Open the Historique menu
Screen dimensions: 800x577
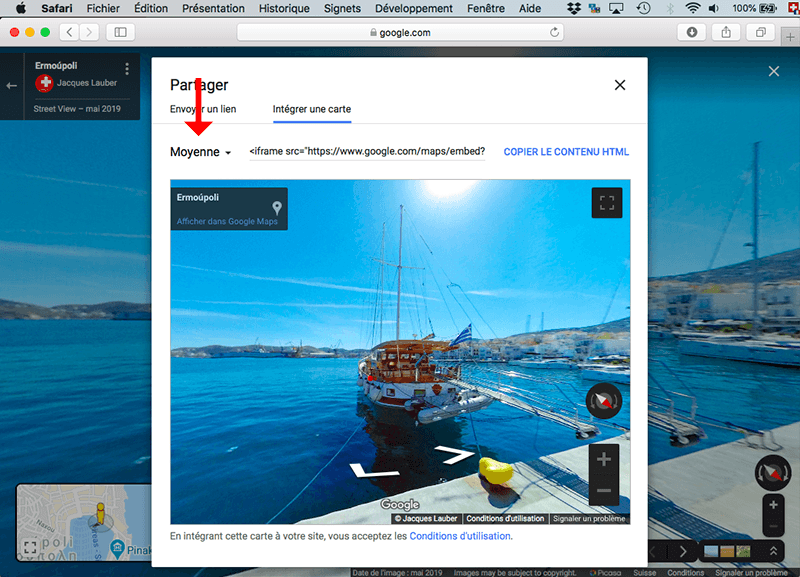(x=284, y=8)
